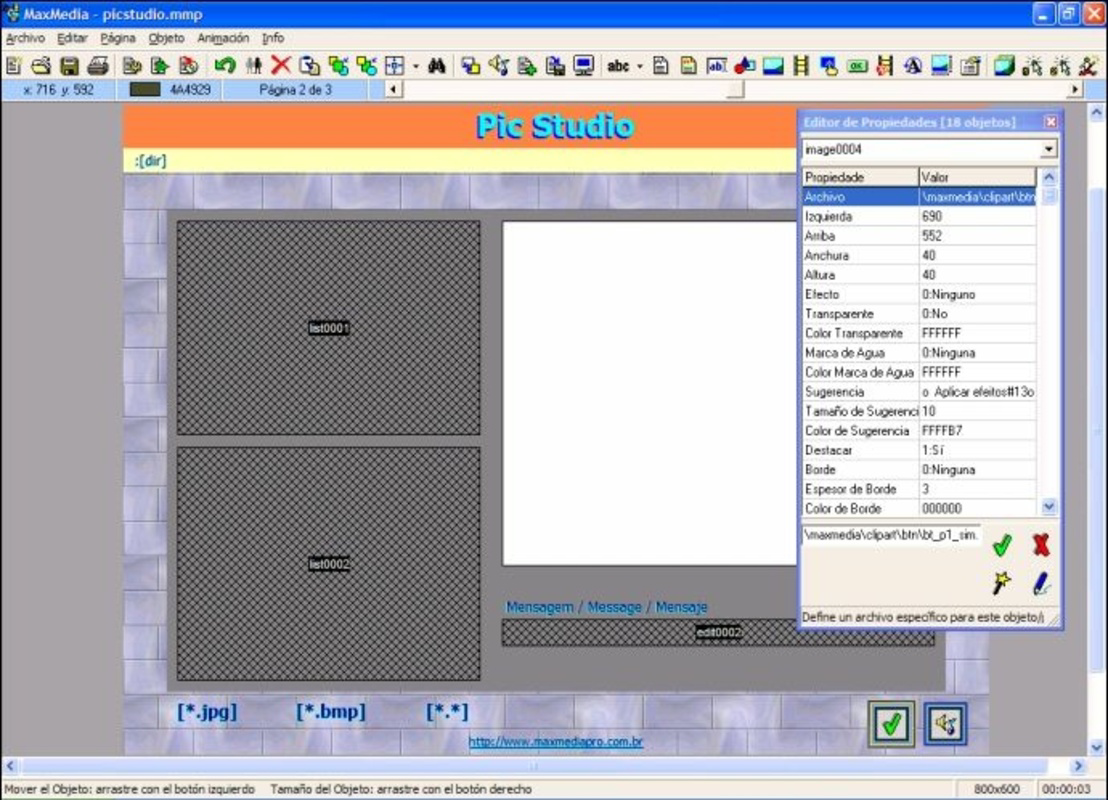Open the maxmediapro.com.br link
This screenshot has width=1108, height=800.
tap(555, 741)
